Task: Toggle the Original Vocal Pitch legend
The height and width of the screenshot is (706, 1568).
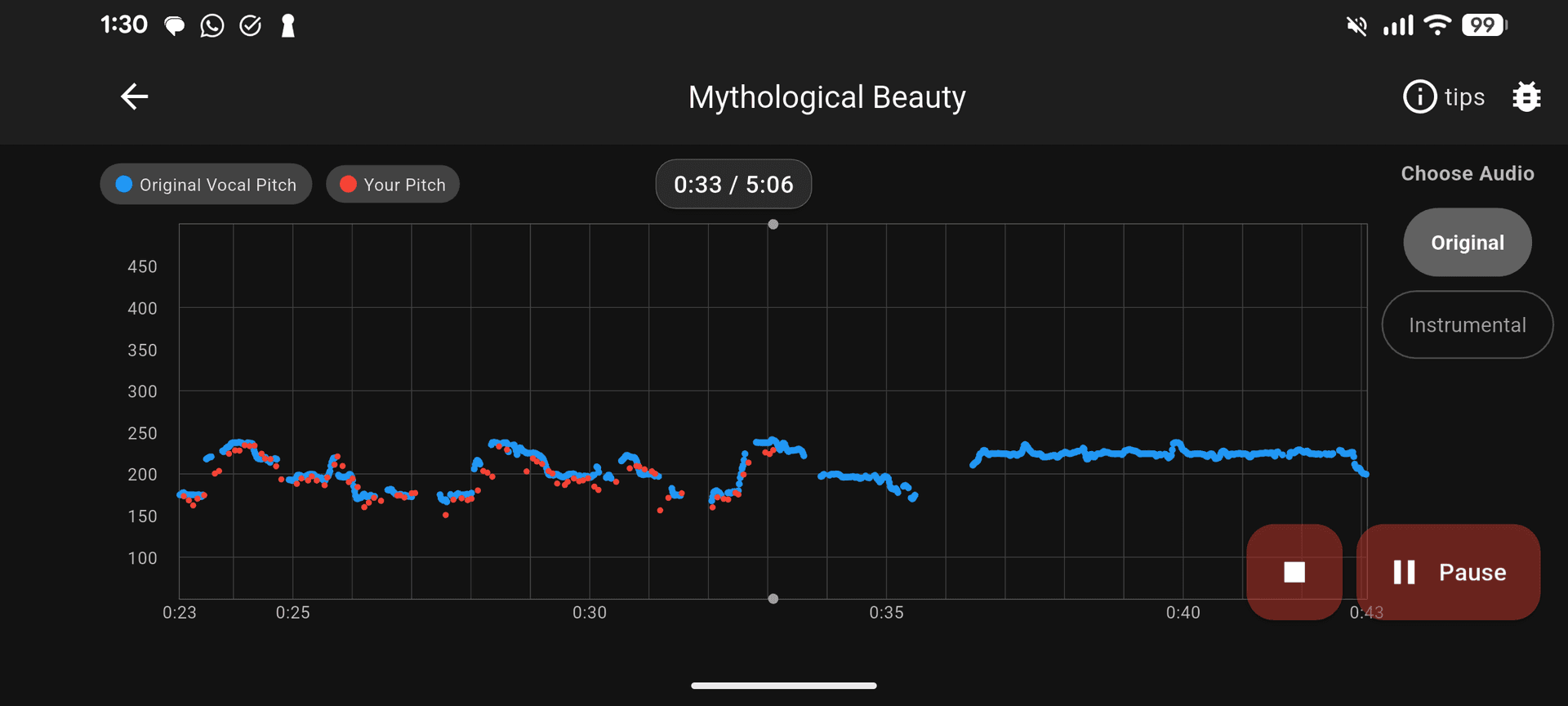Action: point(206,185)
